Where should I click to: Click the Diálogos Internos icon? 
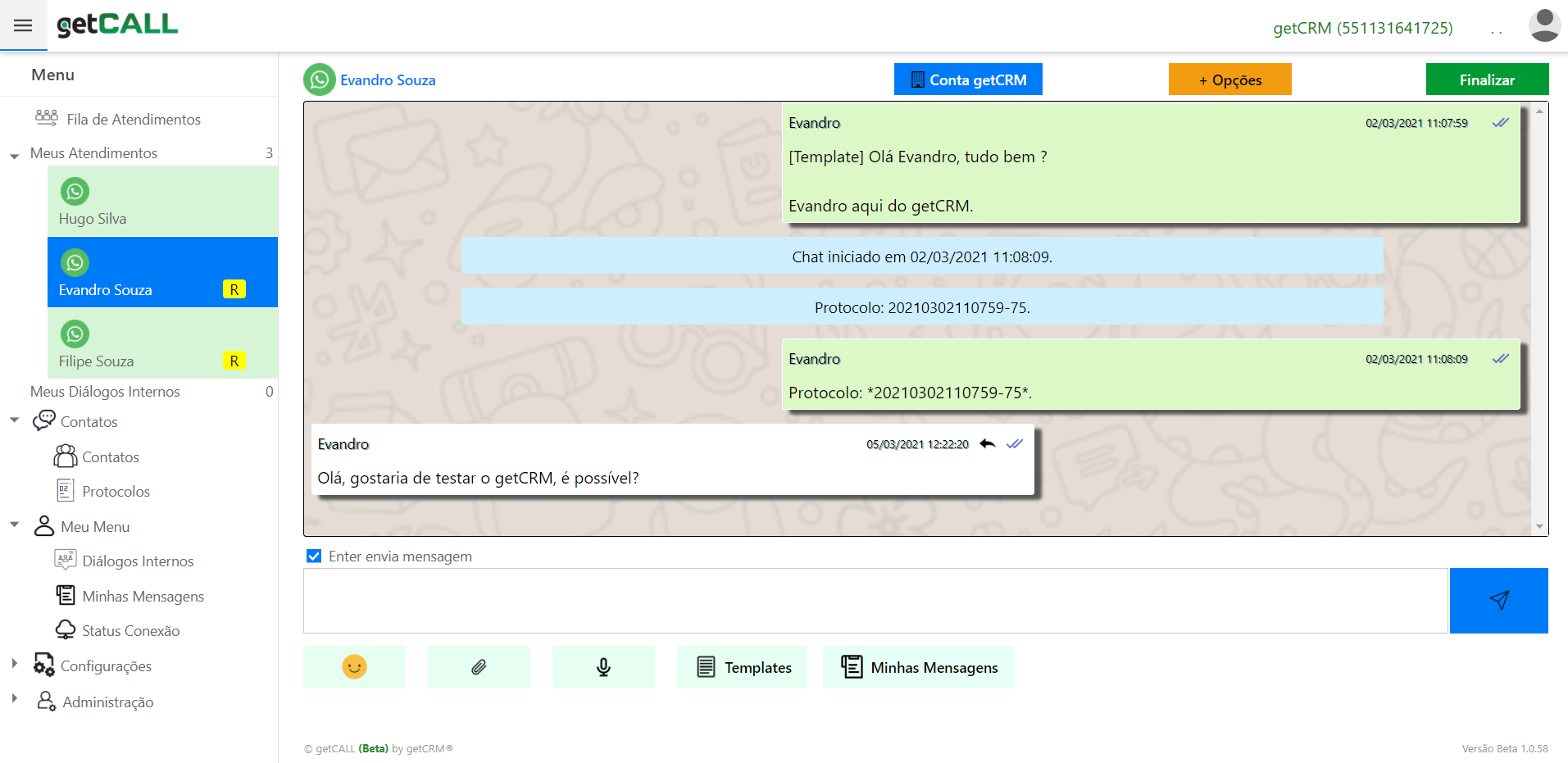[66, 560]
